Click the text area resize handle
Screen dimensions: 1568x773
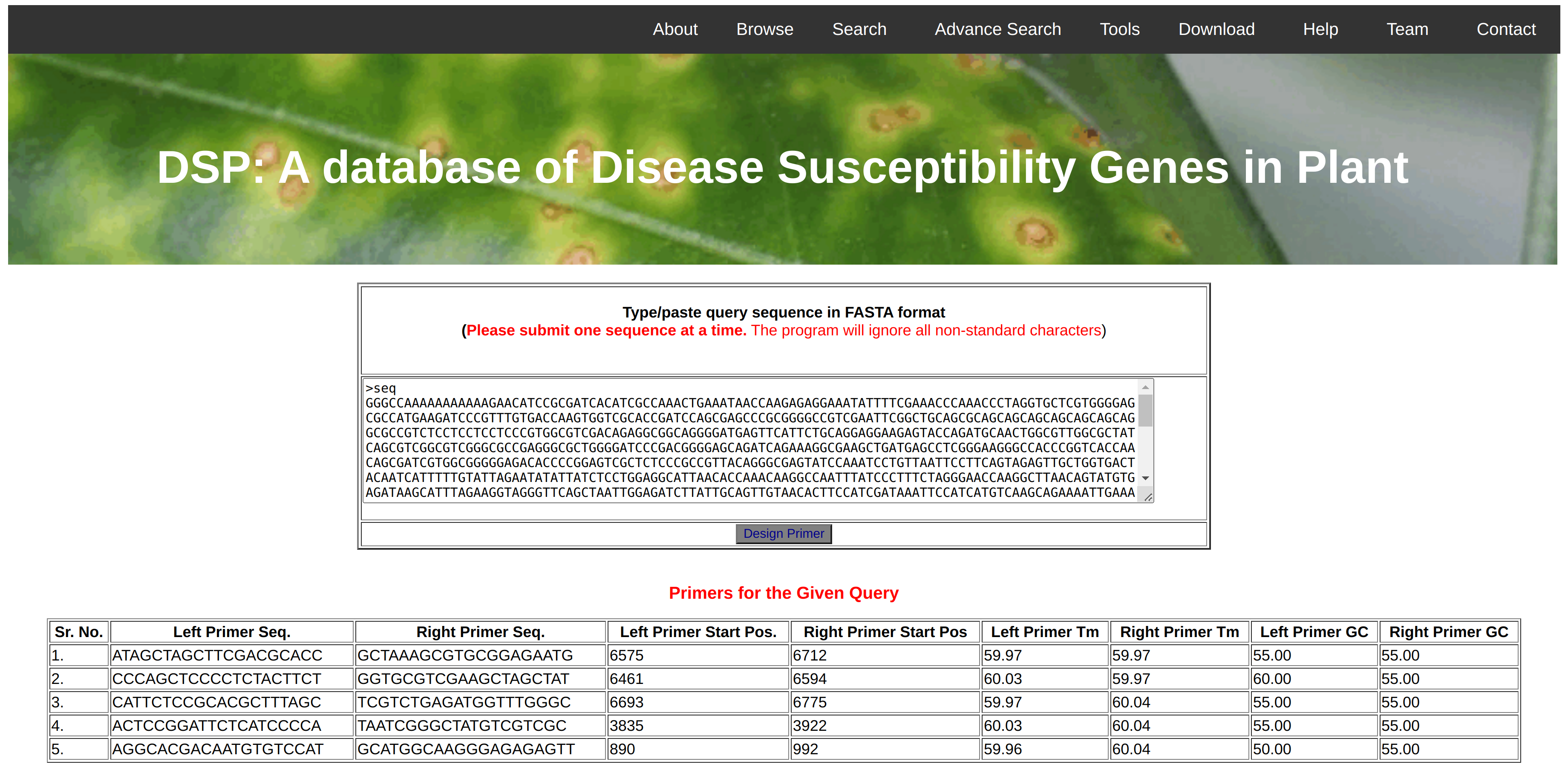click(1147, 497)
